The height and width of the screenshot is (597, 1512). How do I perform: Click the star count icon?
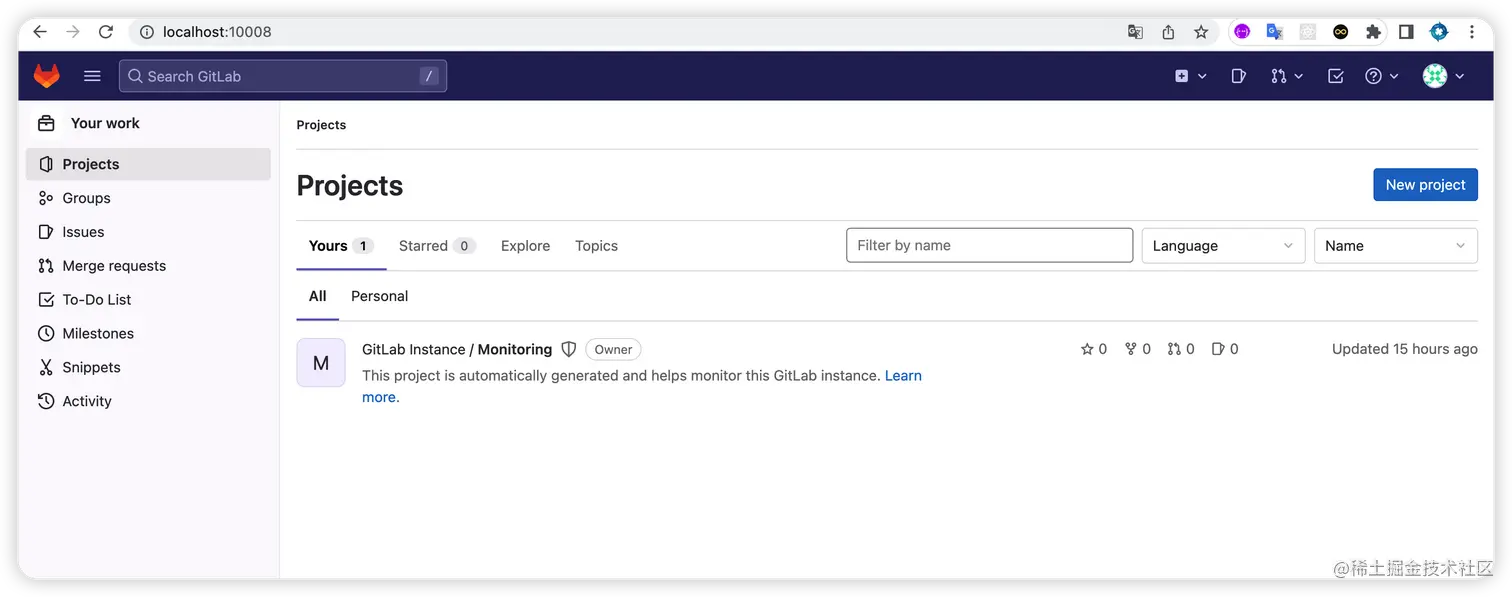pos(1087,349)
